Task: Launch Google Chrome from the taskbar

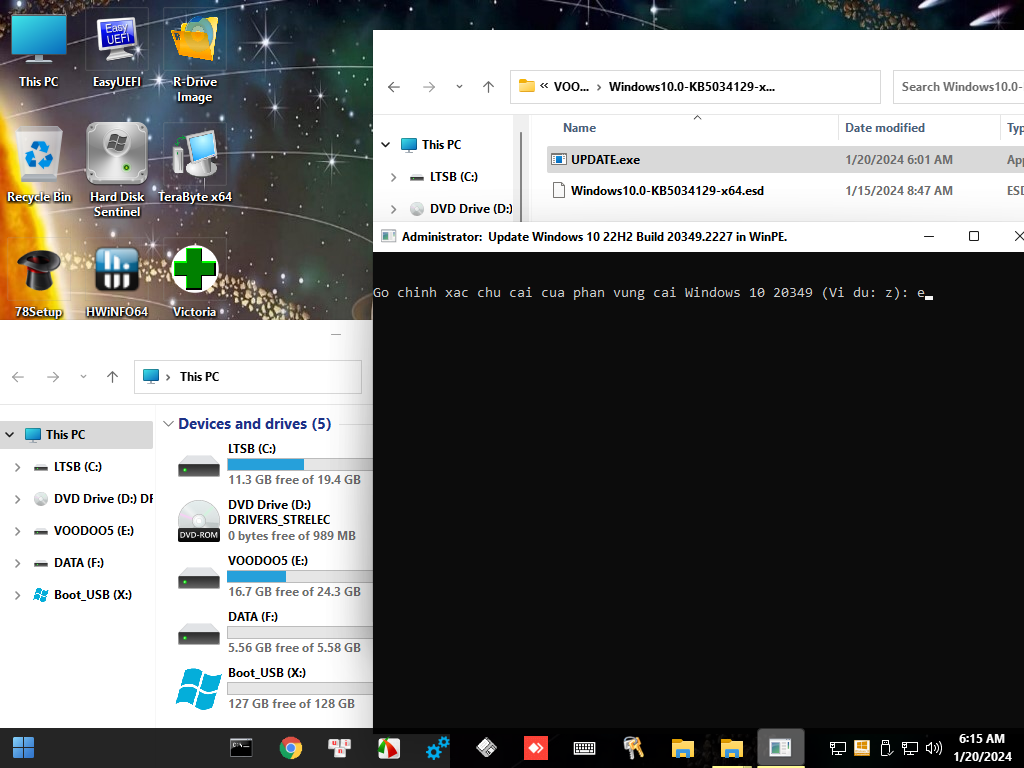Action: (x=291, y=748)
